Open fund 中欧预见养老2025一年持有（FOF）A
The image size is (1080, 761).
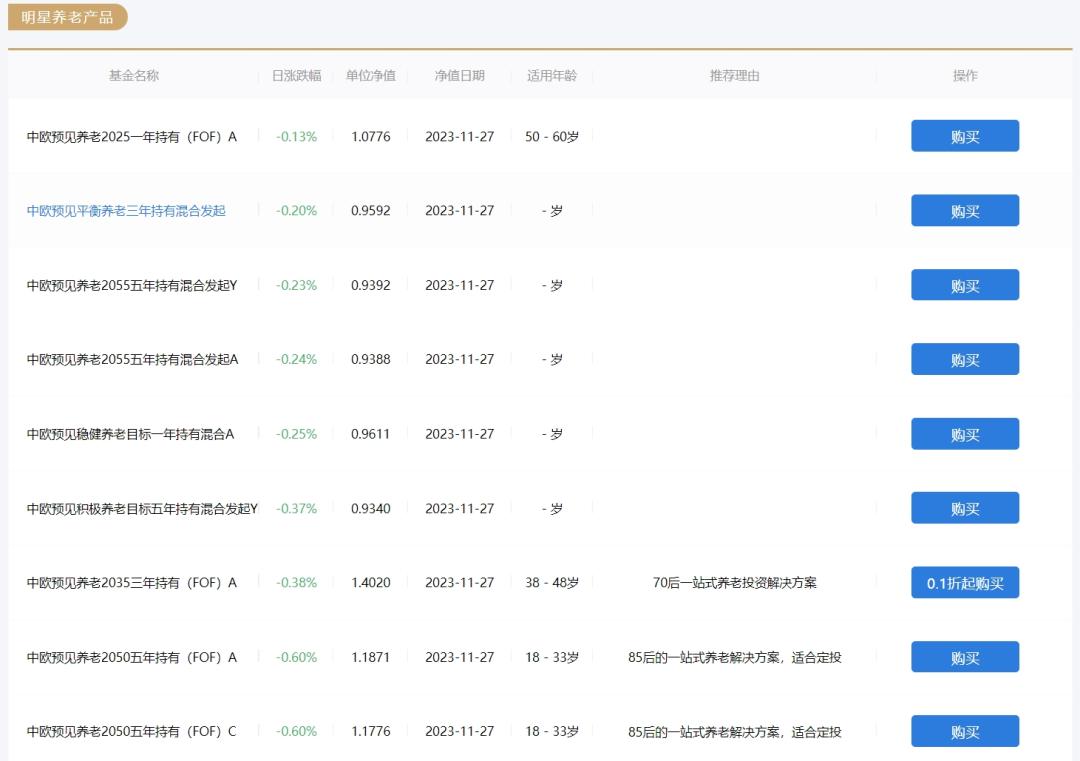coord(131,137)
